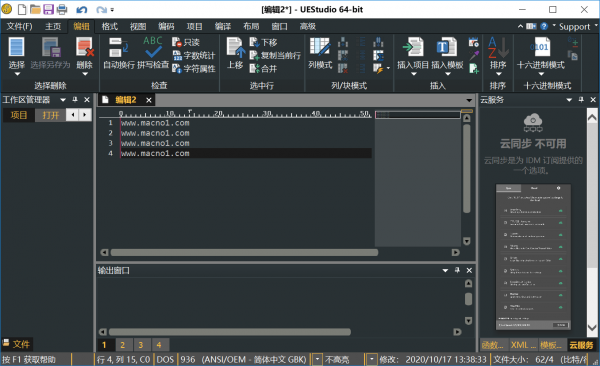600x366 pixels.
Task: Open the 文件 tab at workspace bottom
Action: click(x=17, y=344)
